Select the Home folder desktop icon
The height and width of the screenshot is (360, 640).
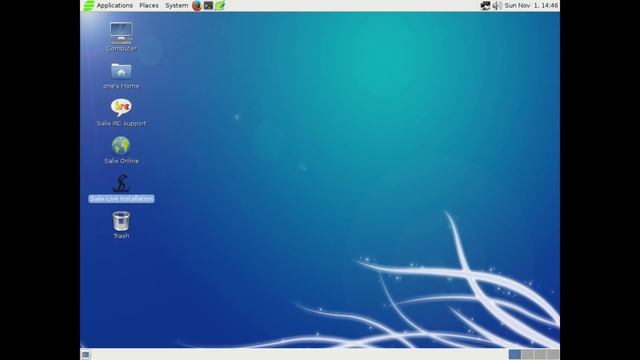[x=121, y=71]
